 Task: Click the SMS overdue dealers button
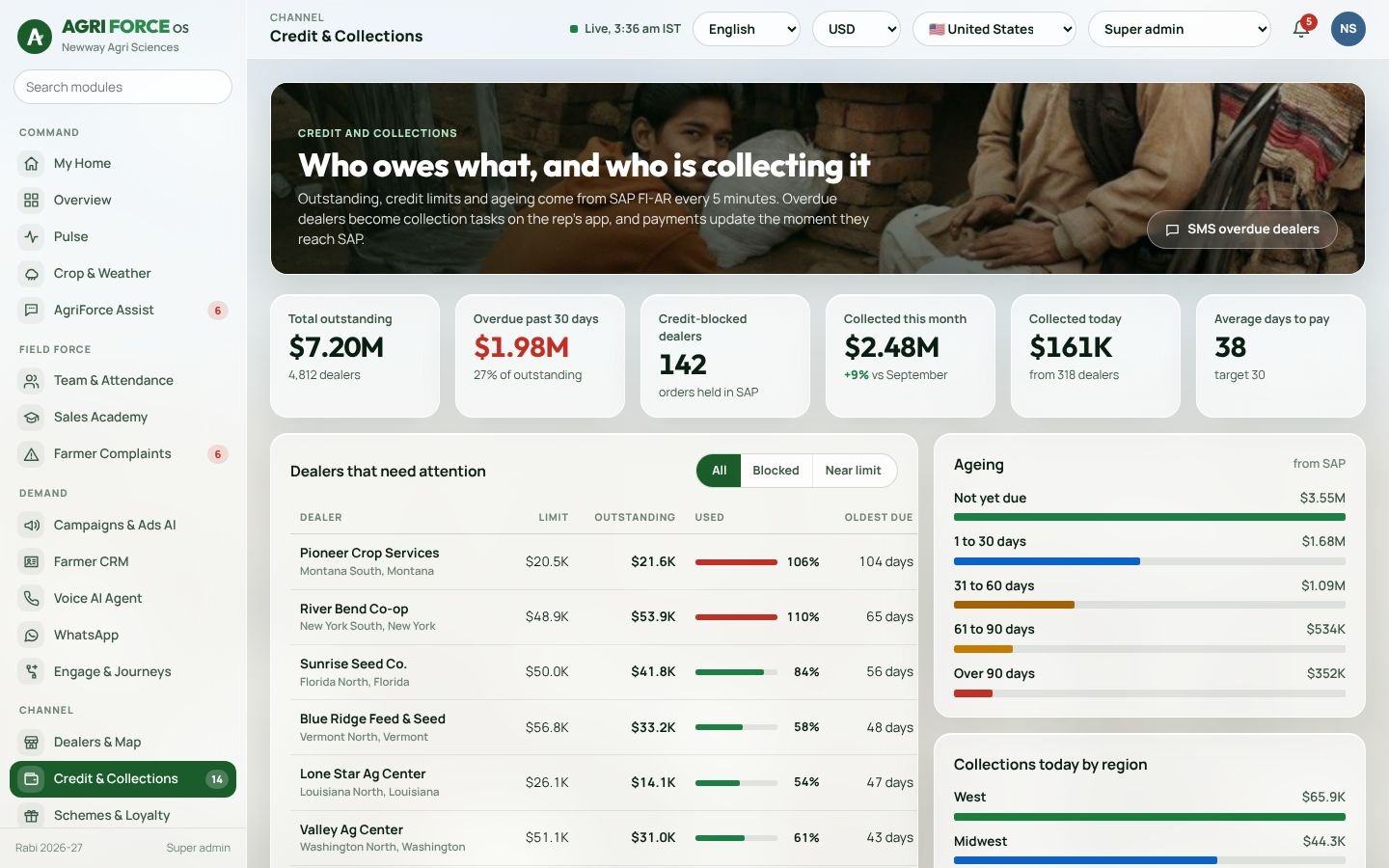[1242, 230]
